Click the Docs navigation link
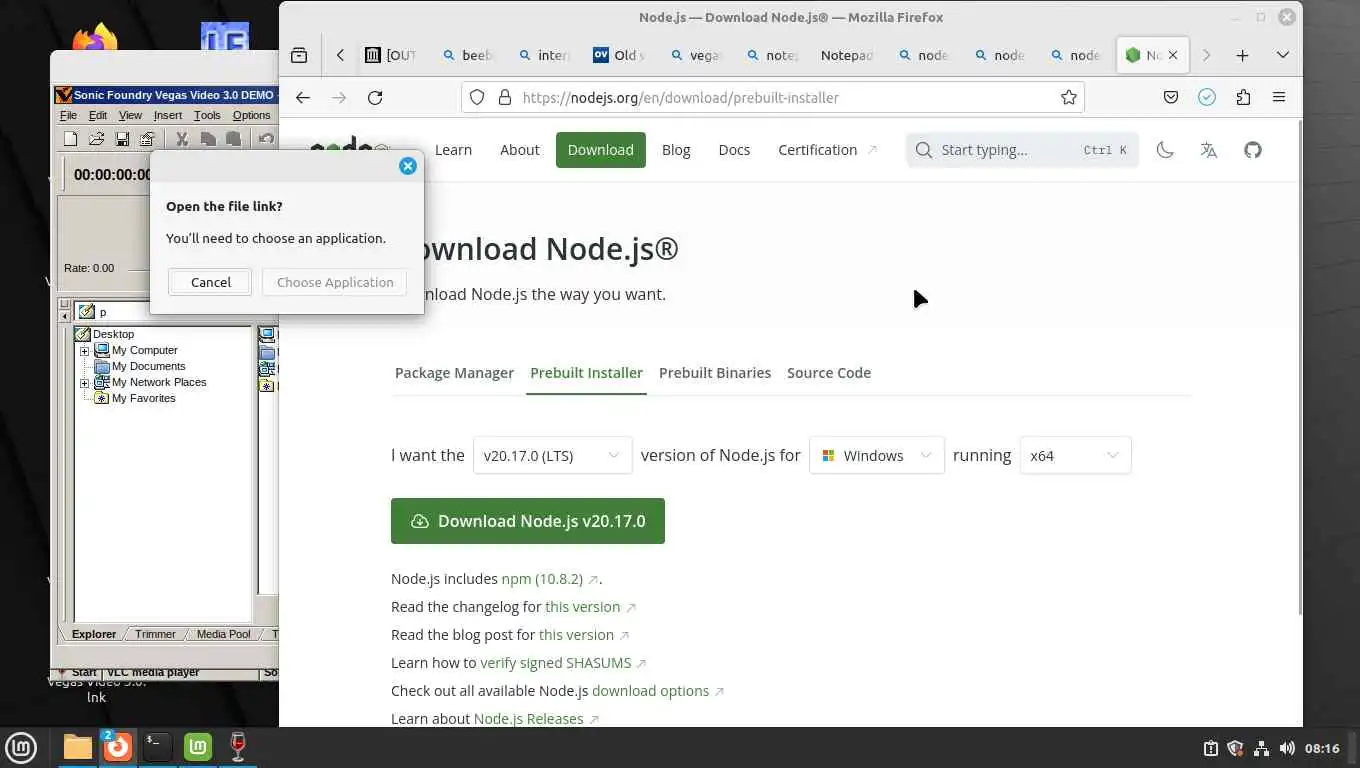 point(734,150)
